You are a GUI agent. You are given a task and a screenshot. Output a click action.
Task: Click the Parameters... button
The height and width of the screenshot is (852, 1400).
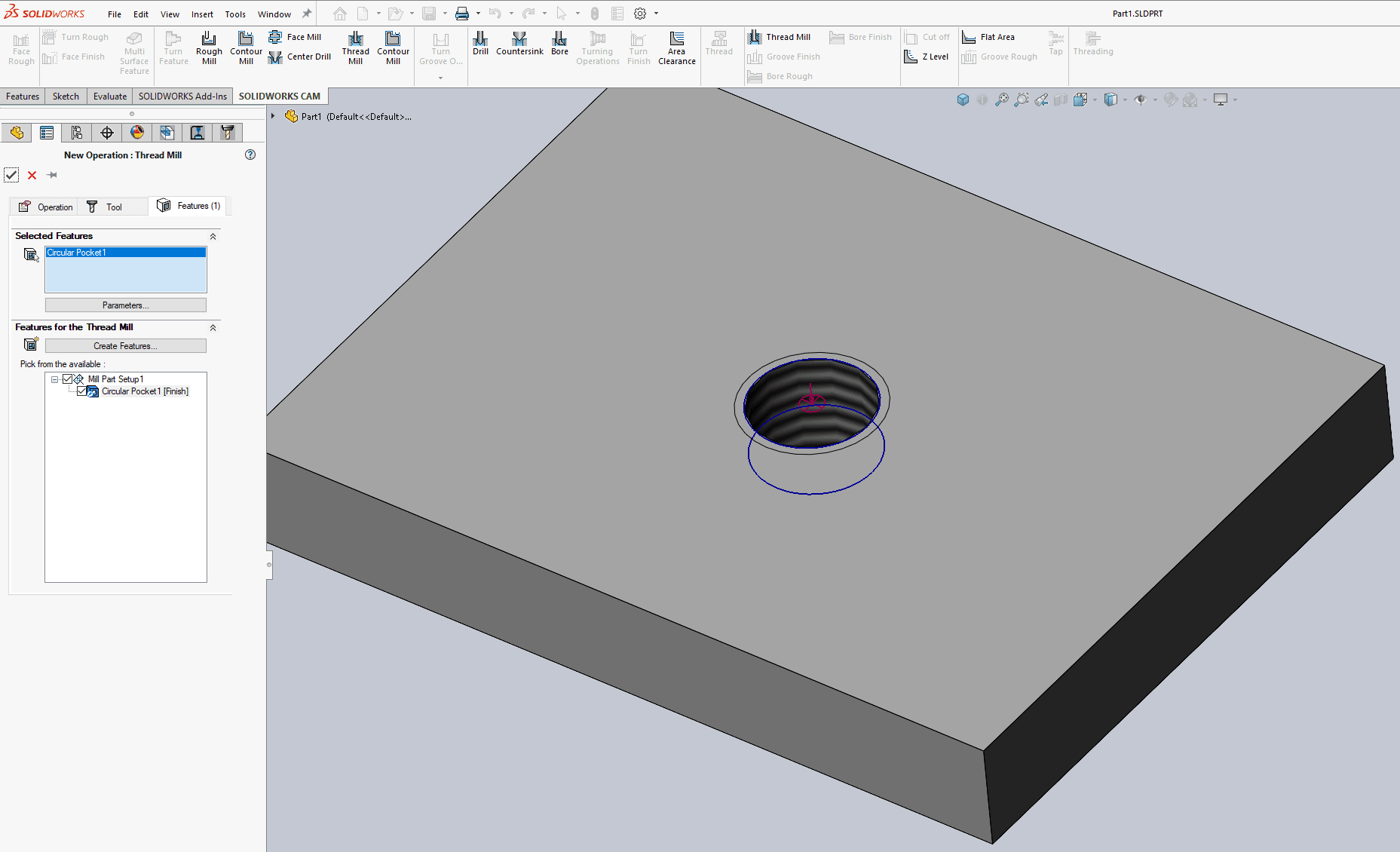click(x=125, y=305)
